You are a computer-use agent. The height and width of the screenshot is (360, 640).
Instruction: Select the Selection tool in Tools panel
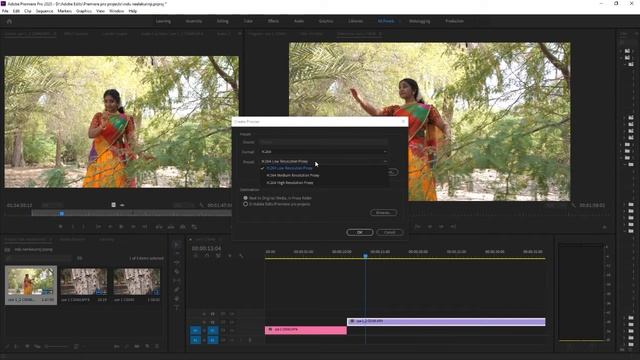tap(177, 244)
